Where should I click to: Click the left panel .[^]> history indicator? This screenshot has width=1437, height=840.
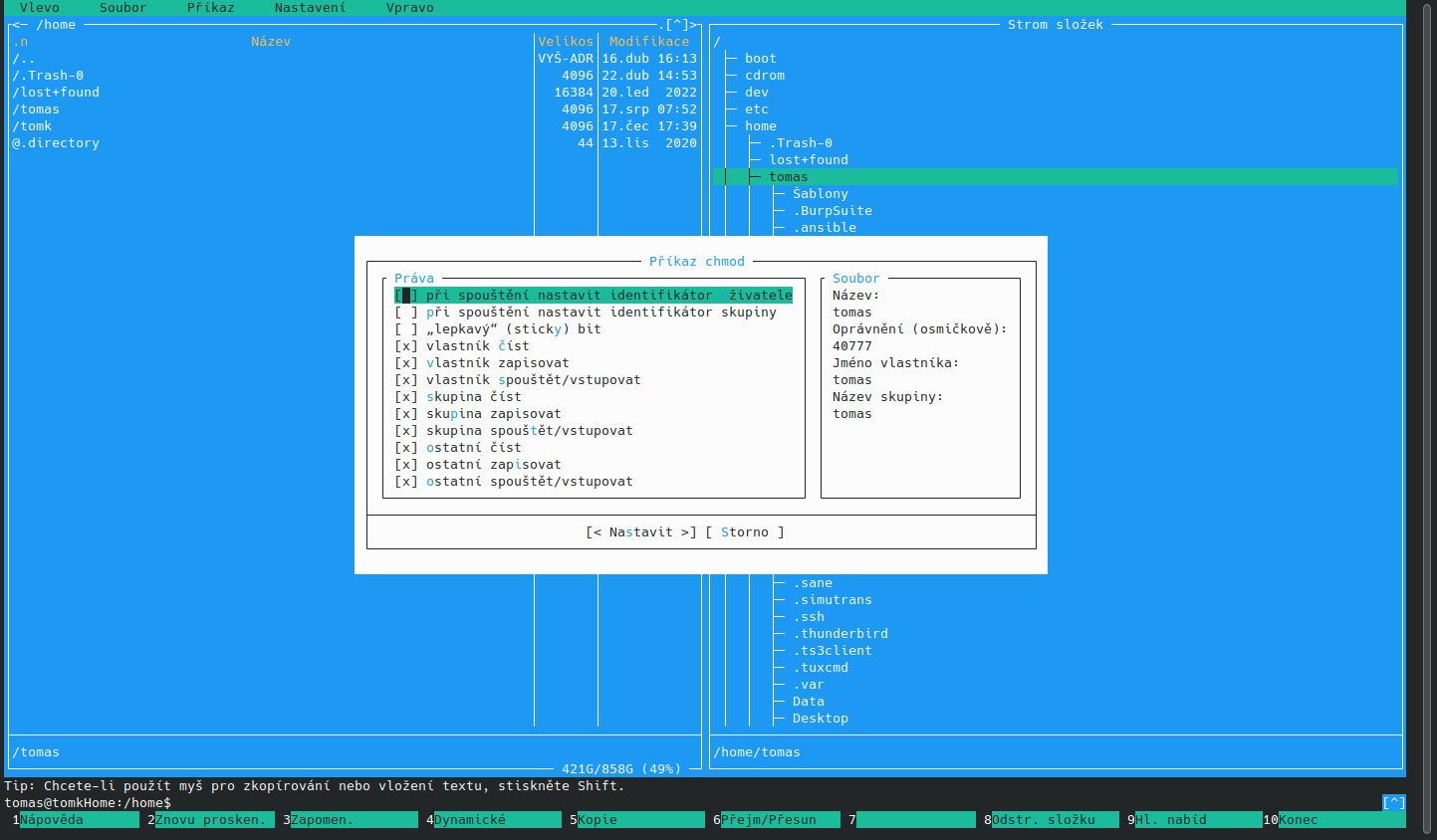(x=677, y=25)
